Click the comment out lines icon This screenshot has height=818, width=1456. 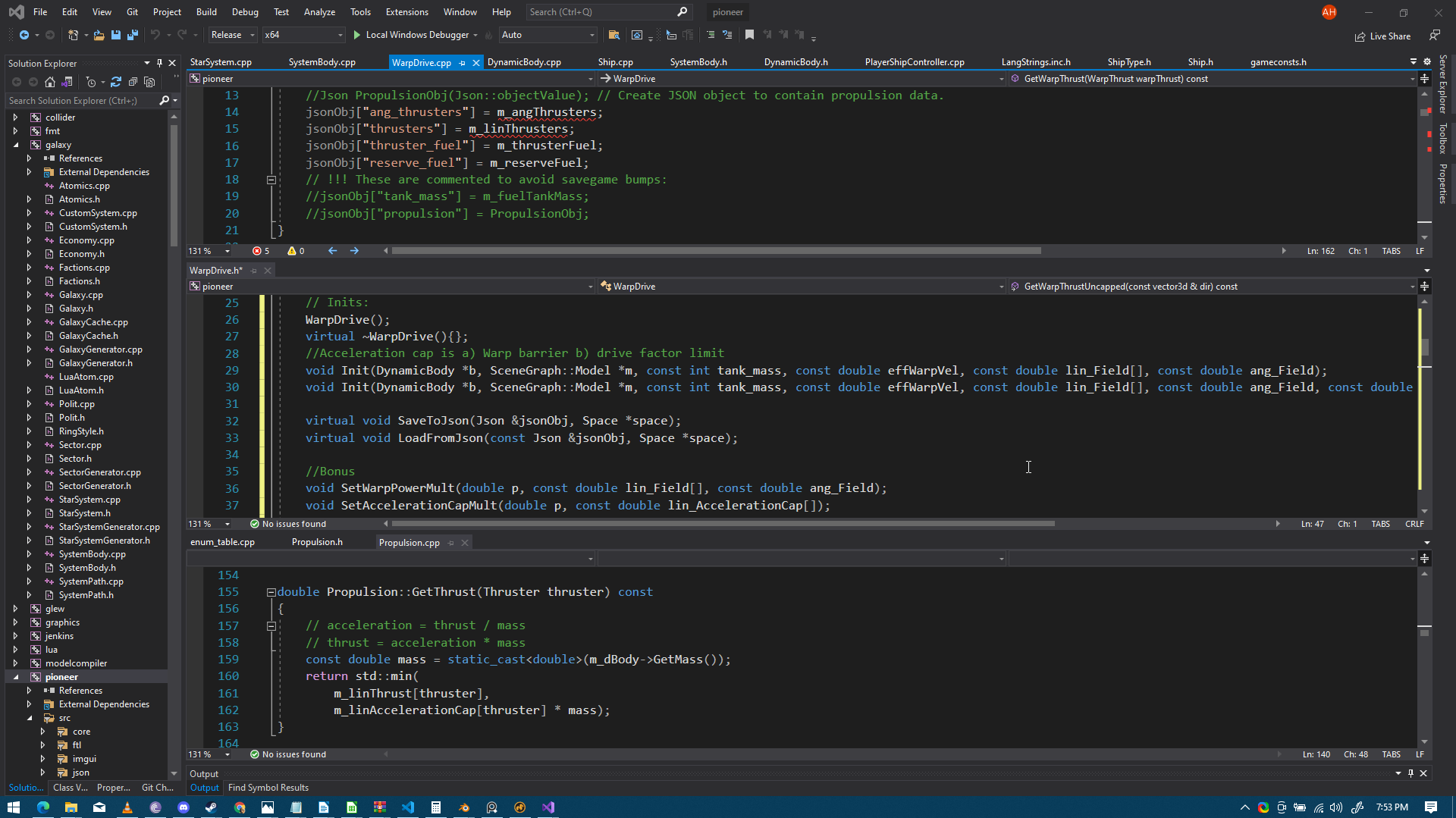tap(711, 35)
